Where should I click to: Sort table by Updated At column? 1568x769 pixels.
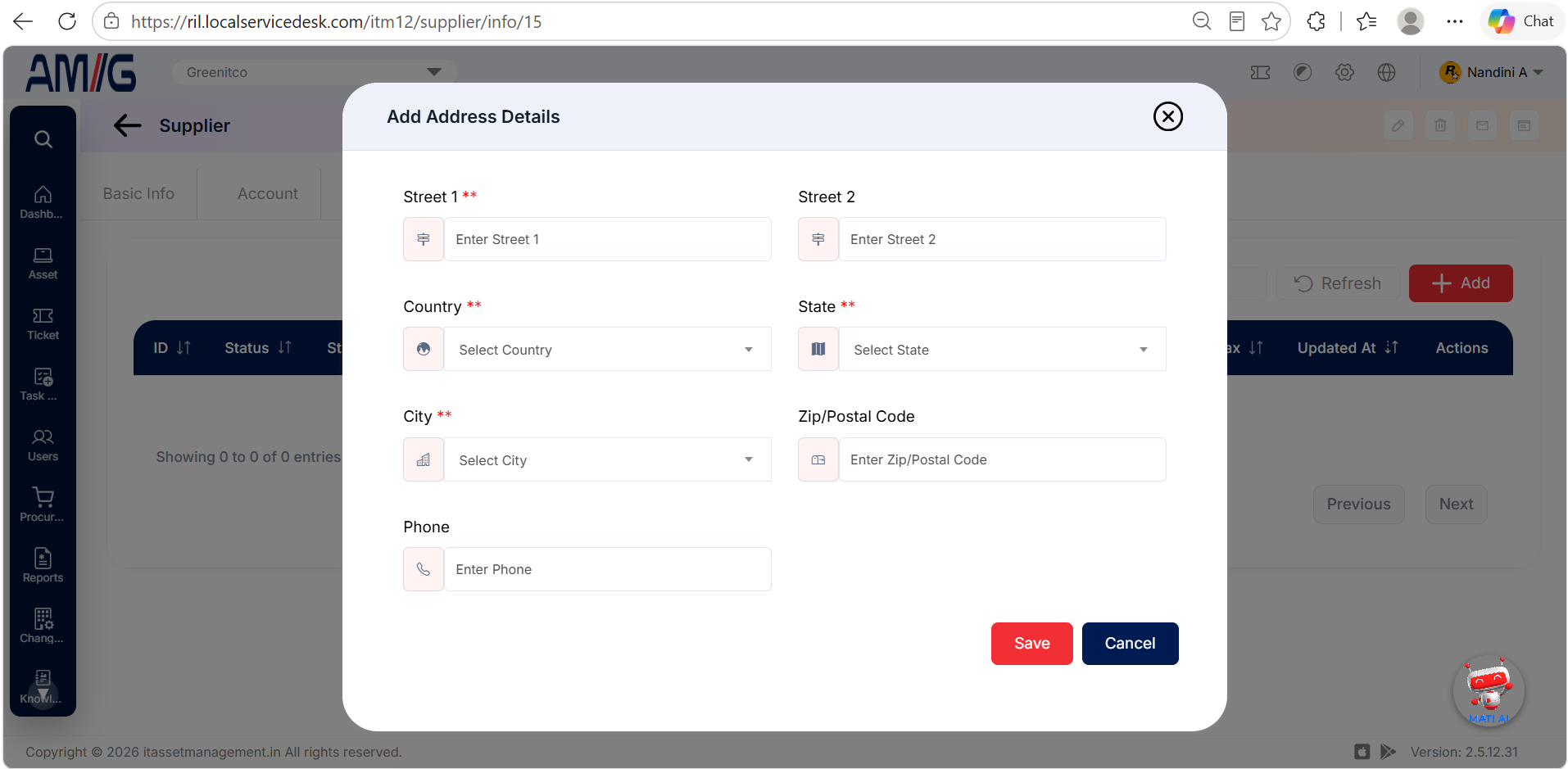pyautogui.click(x=1348, y=348)
